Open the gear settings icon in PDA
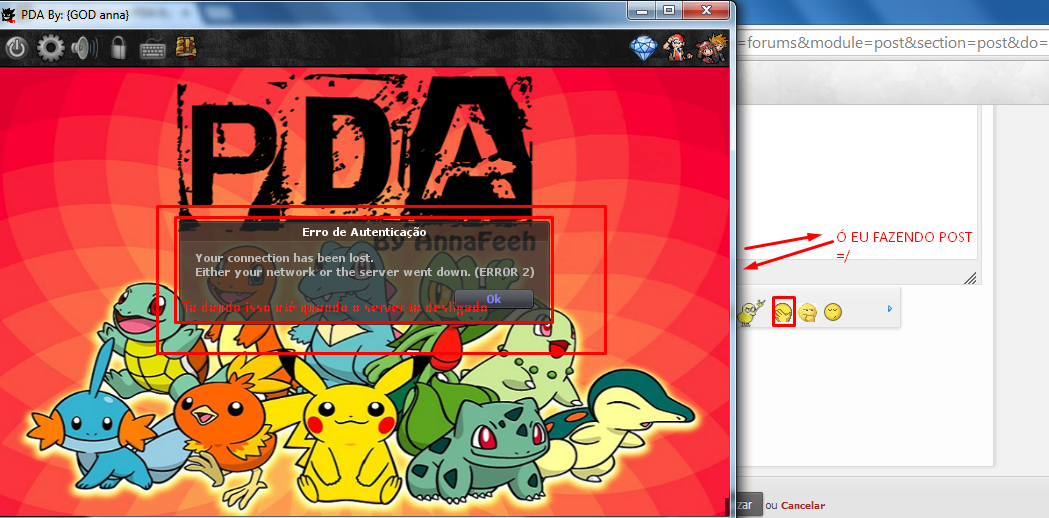 point(50,49)
